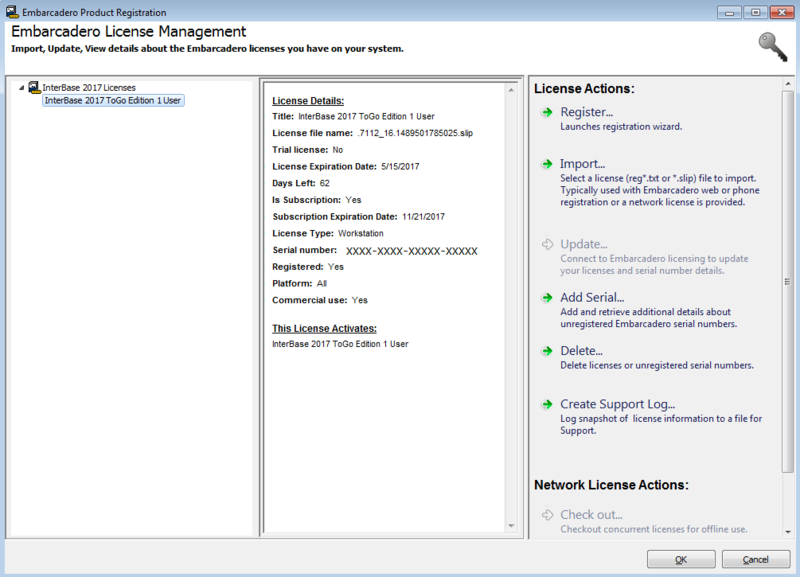This screenshot has height=577, width=800.
Task: Launch the Register... wizard link
Action: pyautogui.click(x=587, y=112)
